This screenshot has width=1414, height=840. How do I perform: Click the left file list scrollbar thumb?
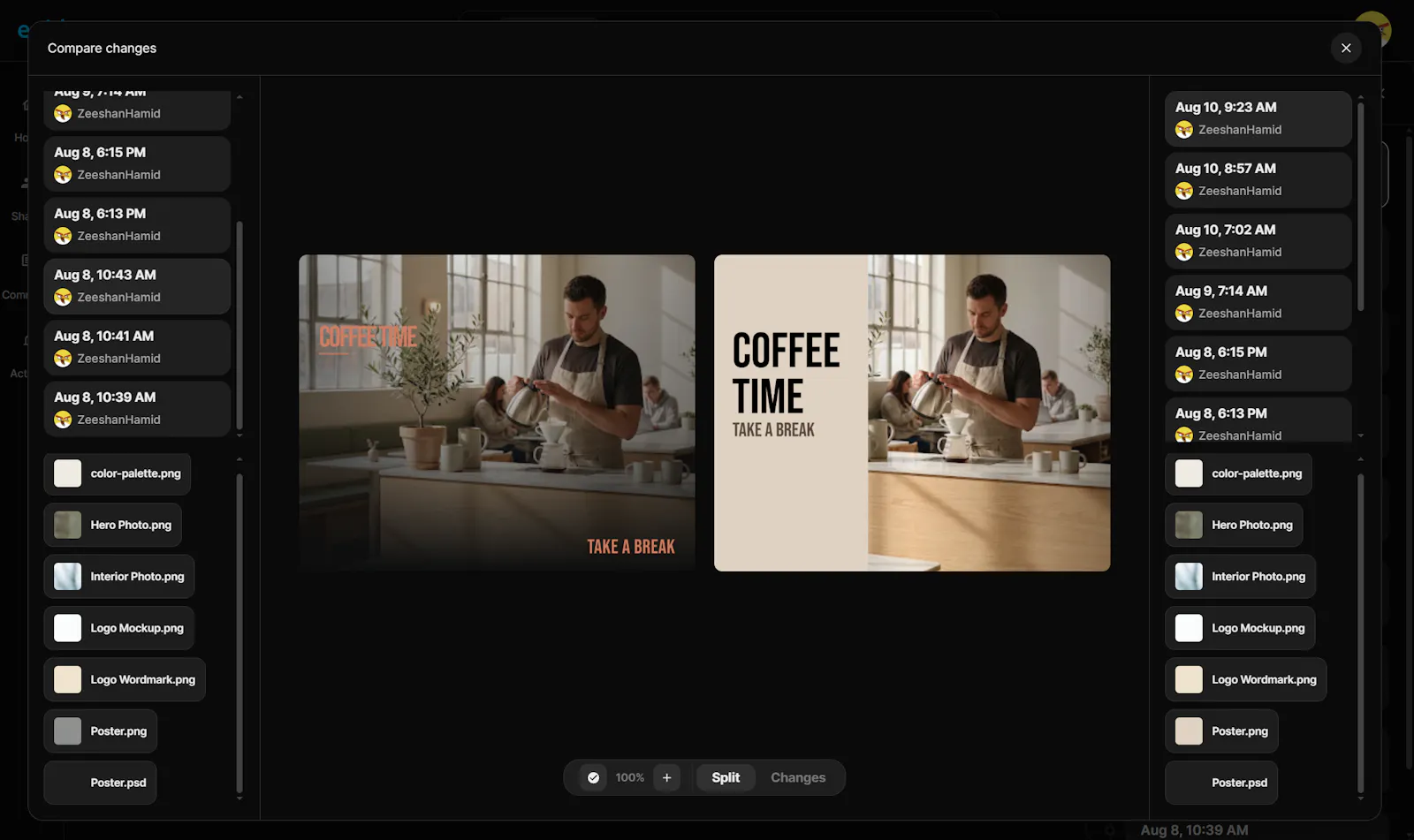(x=239, y=632)
